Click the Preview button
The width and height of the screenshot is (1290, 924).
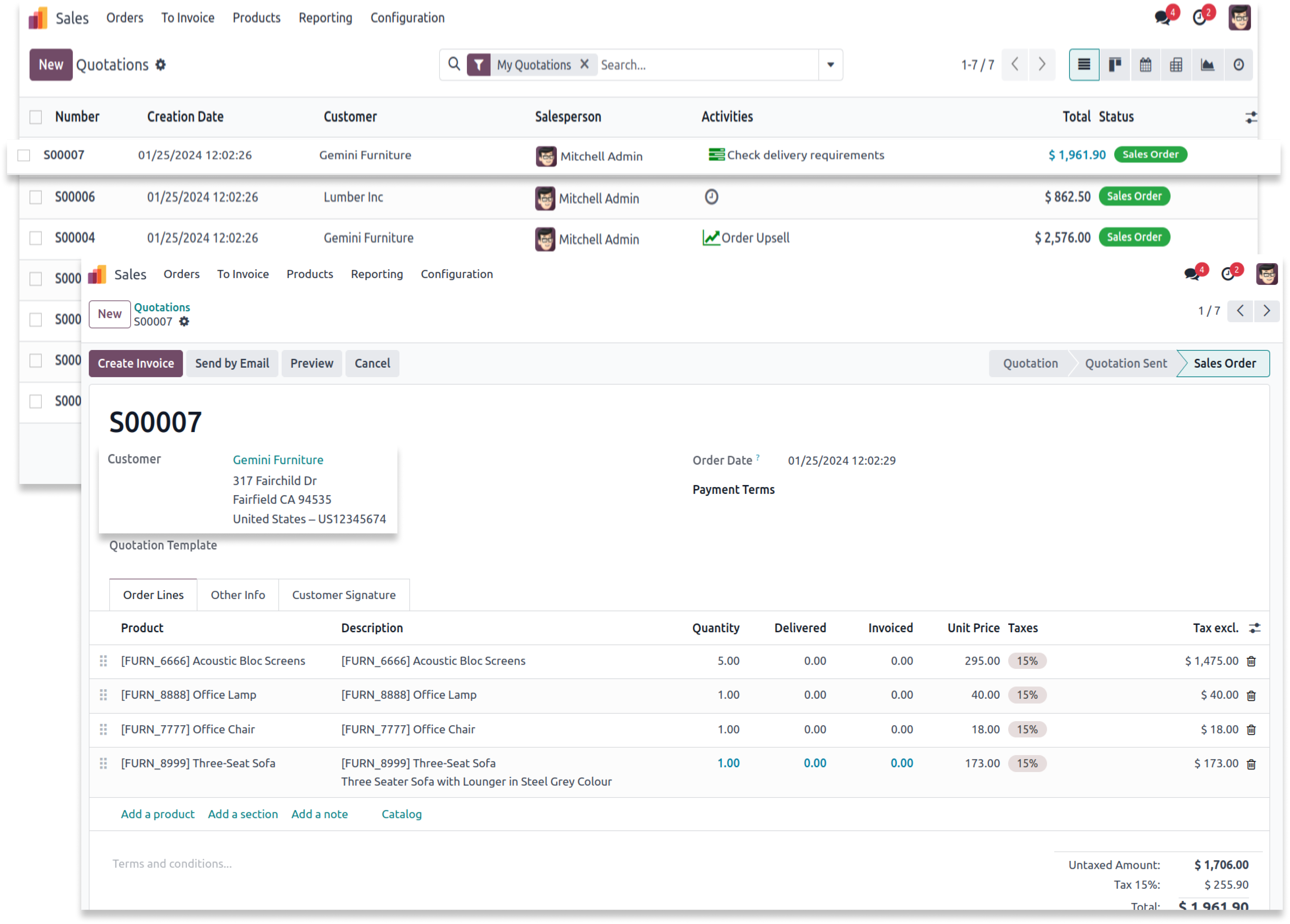312,363
